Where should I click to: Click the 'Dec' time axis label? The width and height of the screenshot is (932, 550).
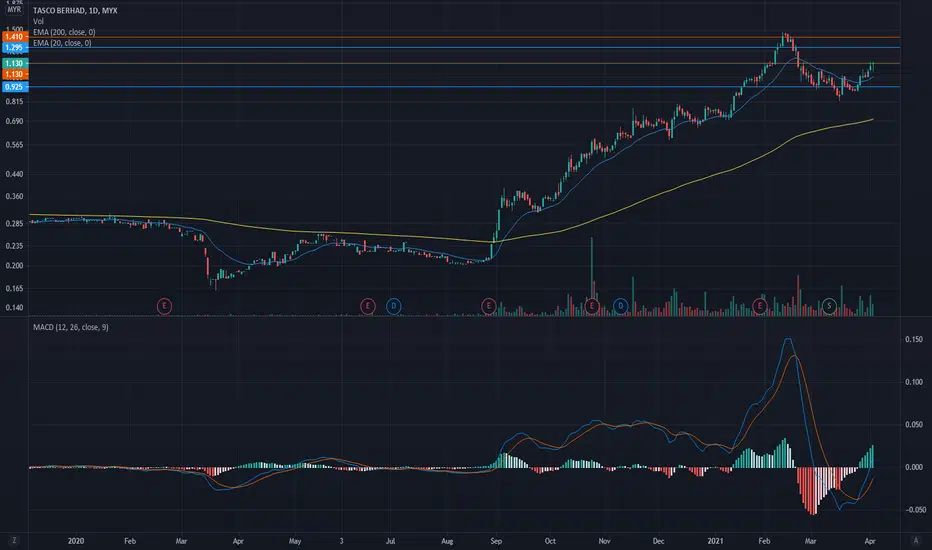coord(658,541)
